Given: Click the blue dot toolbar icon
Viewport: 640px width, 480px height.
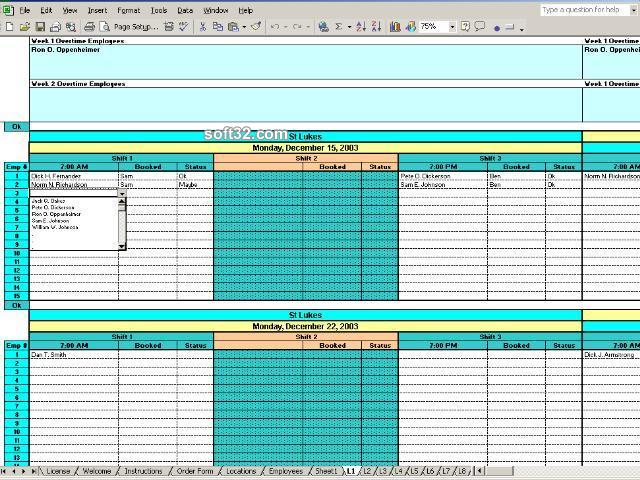Looking at the screenshot, I should point(497,28).
